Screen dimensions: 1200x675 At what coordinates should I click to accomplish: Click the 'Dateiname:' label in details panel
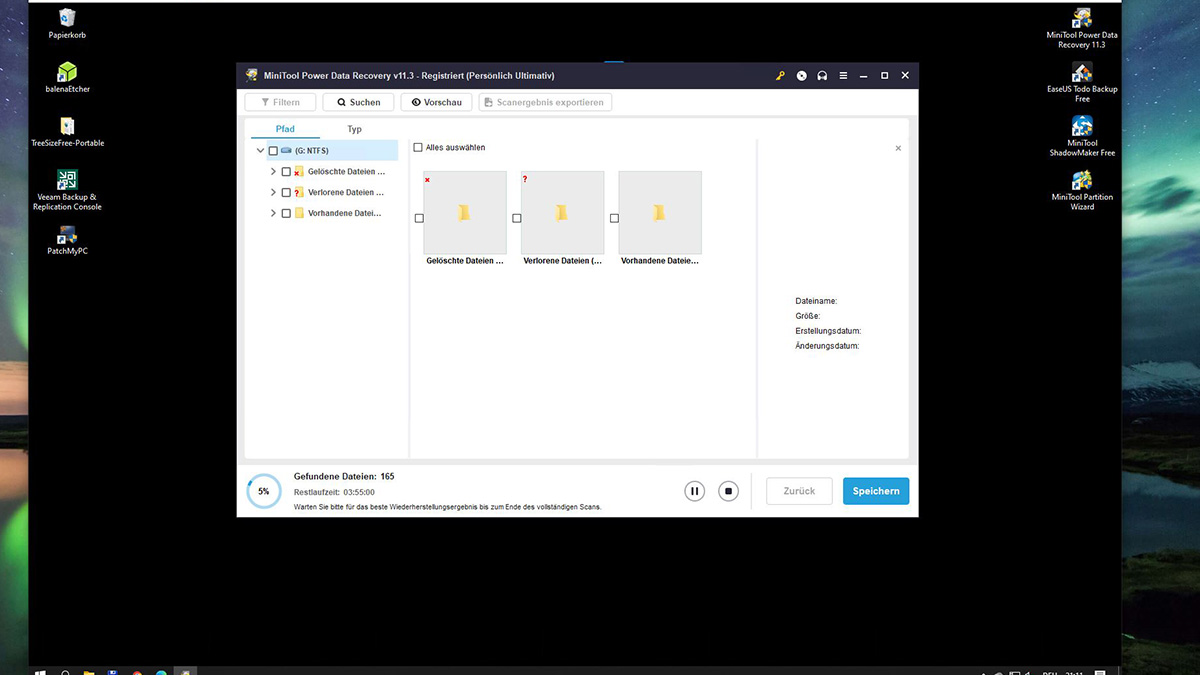[816, 301]
